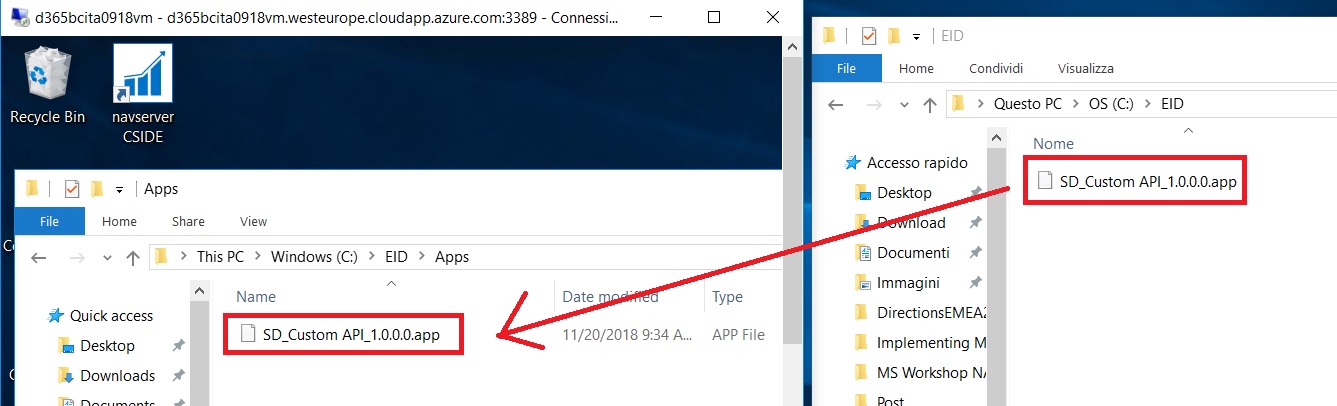Open Home tab in Apps window
1337x406 pixels.
point(119,221)
